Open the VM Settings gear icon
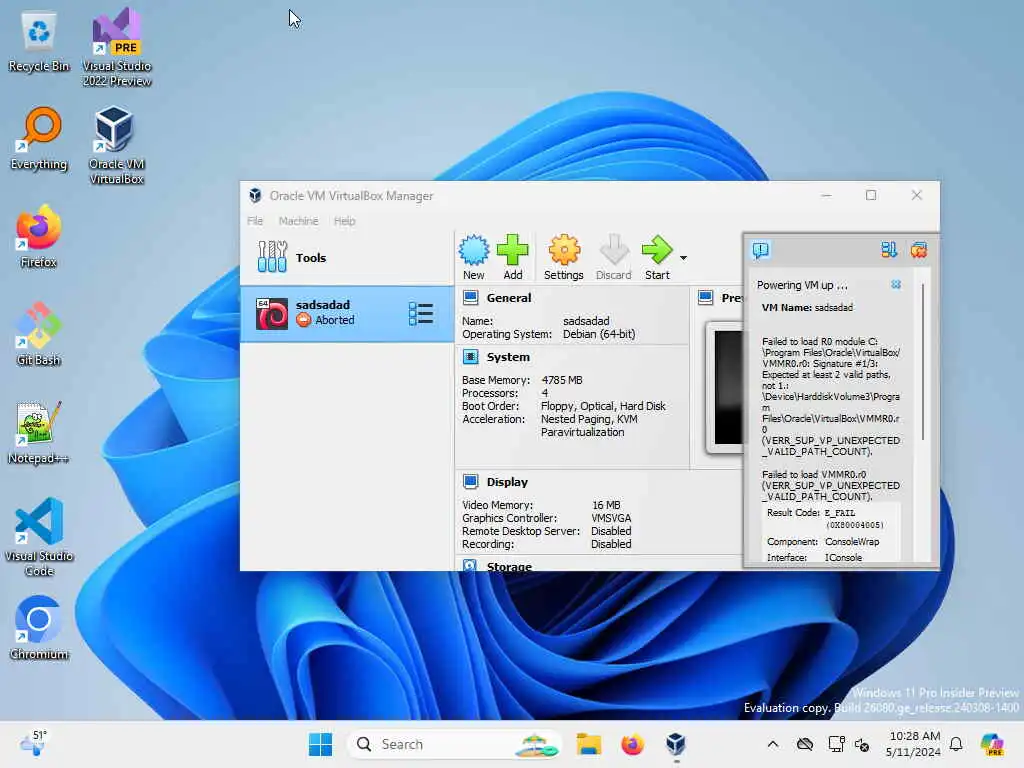The image size is (1024, 768). point(564,257)
